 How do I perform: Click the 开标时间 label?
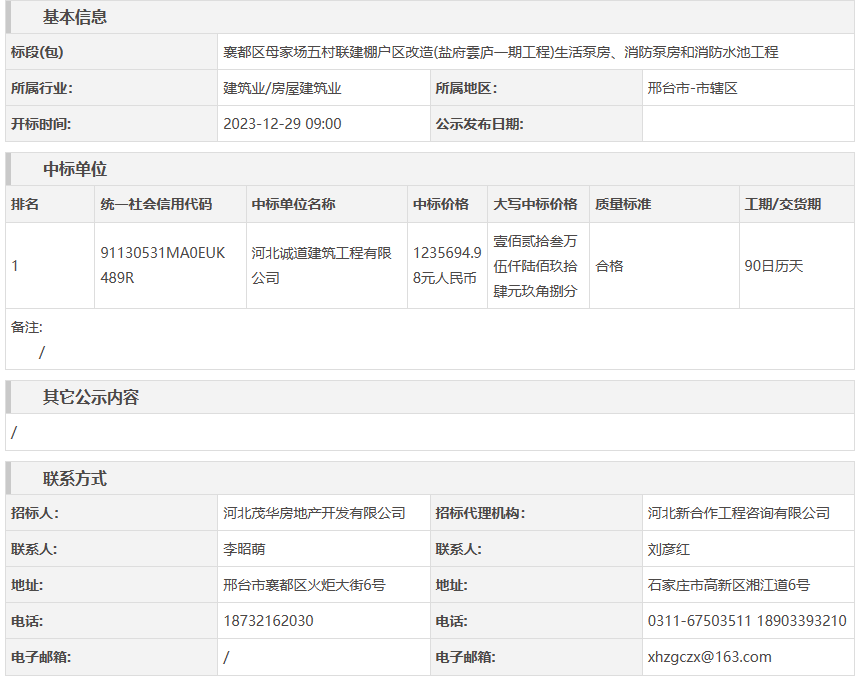(41, 124)
